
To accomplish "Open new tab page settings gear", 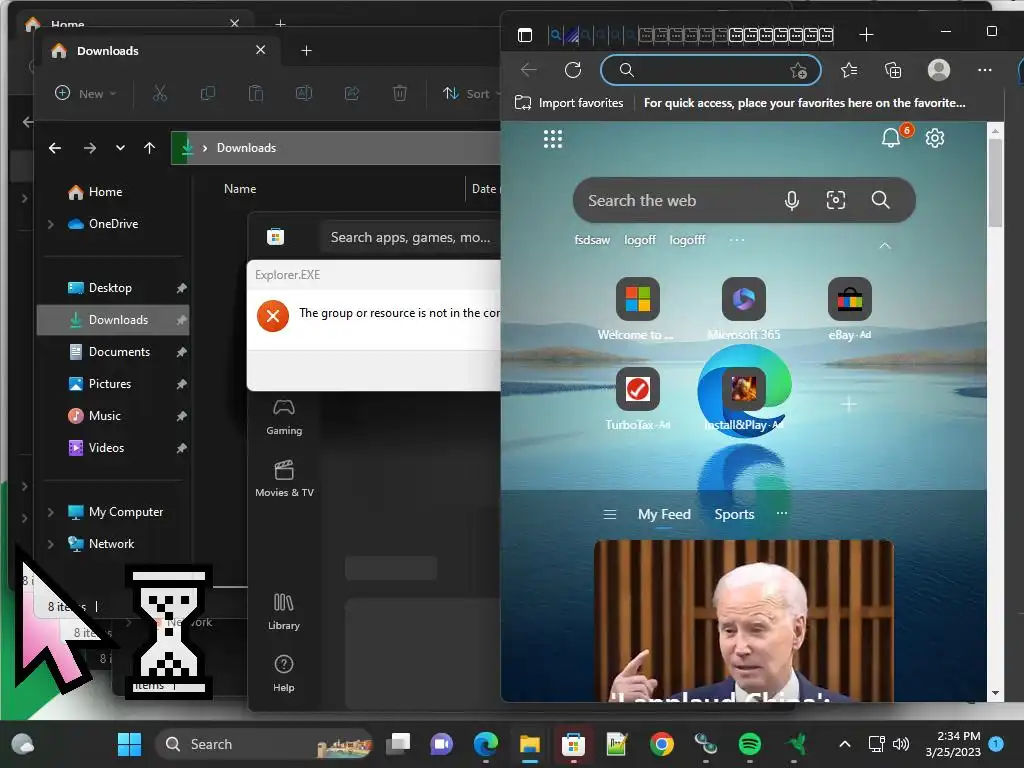I will pos(935,138).
